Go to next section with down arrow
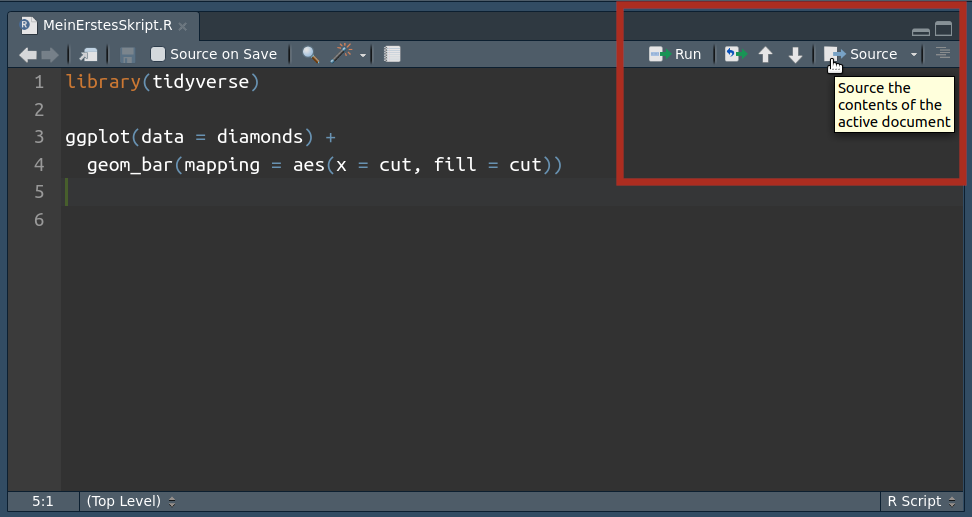 click(x=795, y=55)
